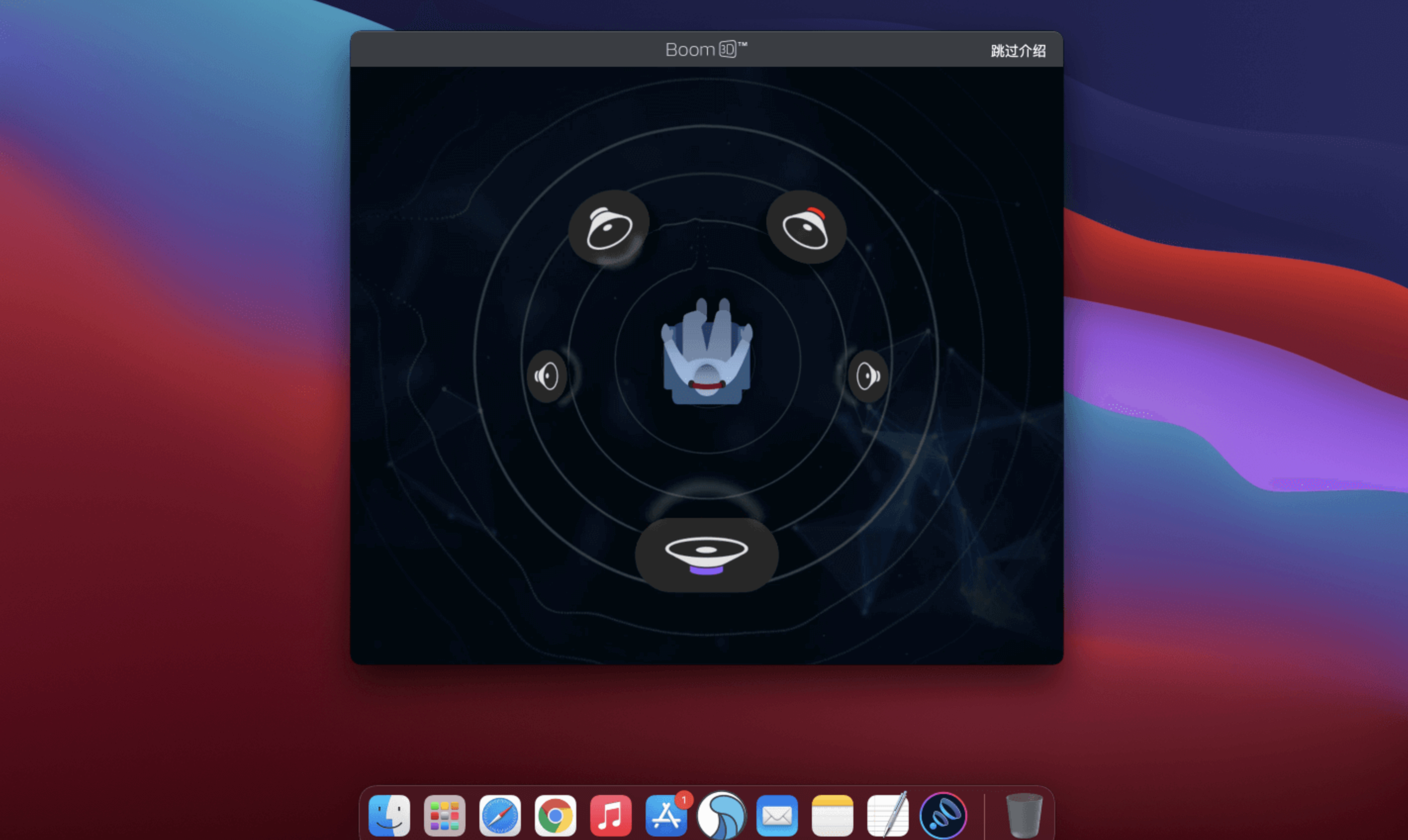
Task: Click the front-left speaker icon
Action: pos(609,227)
